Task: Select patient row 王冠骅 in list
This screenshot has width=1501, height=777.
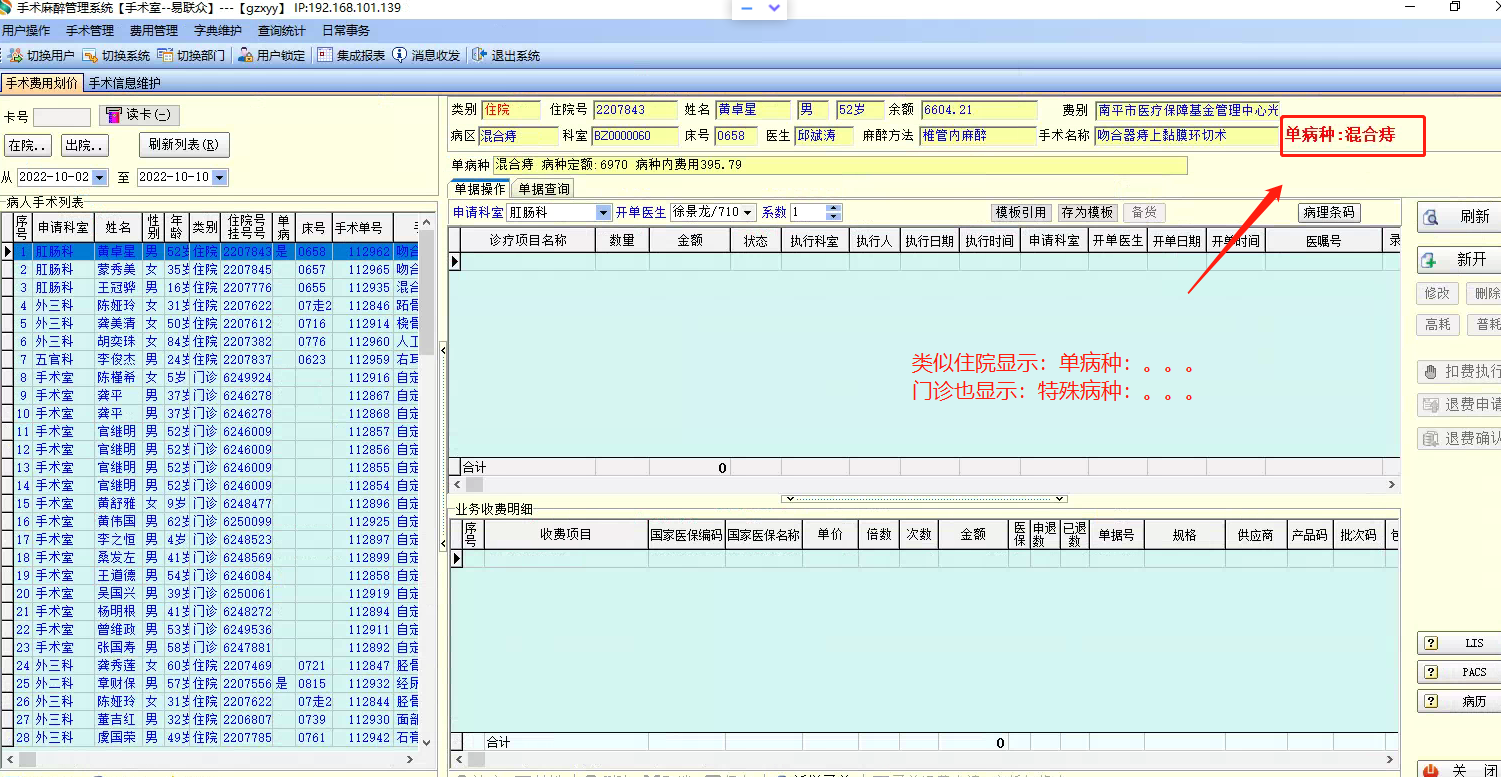Action: [211, 288]
